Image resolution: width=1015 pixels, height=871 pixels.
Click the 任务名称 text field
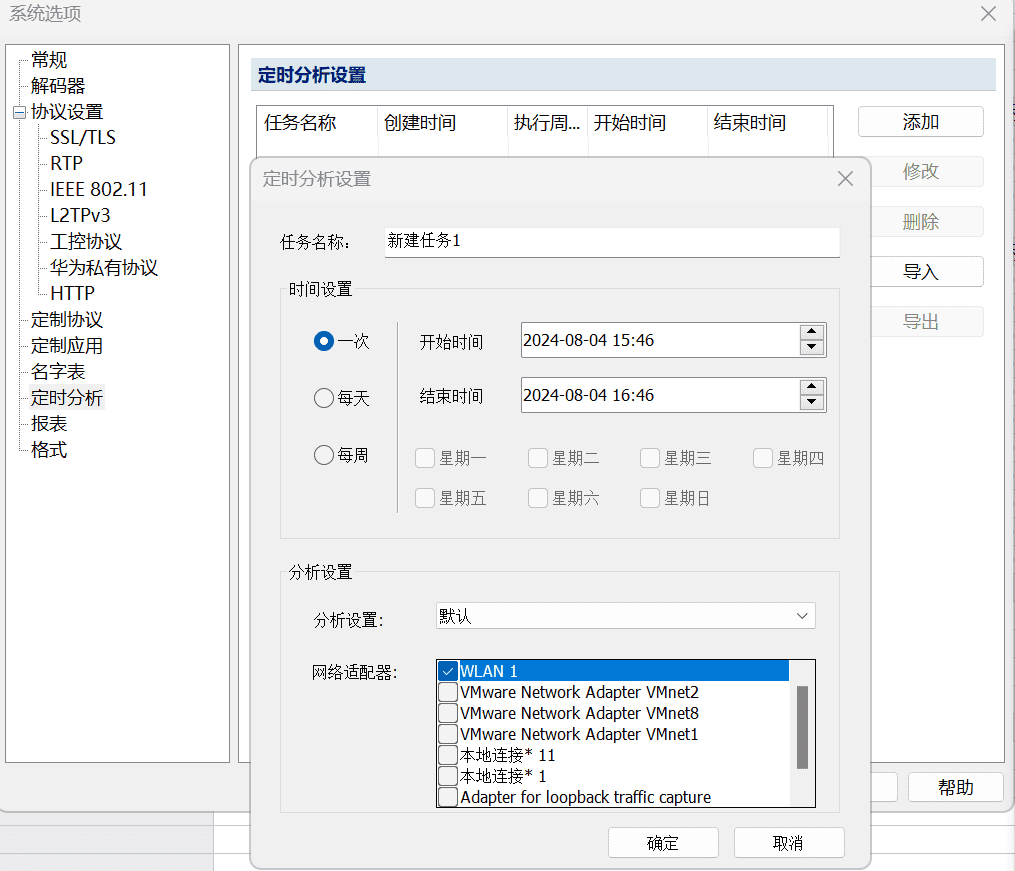click(611, 241)
